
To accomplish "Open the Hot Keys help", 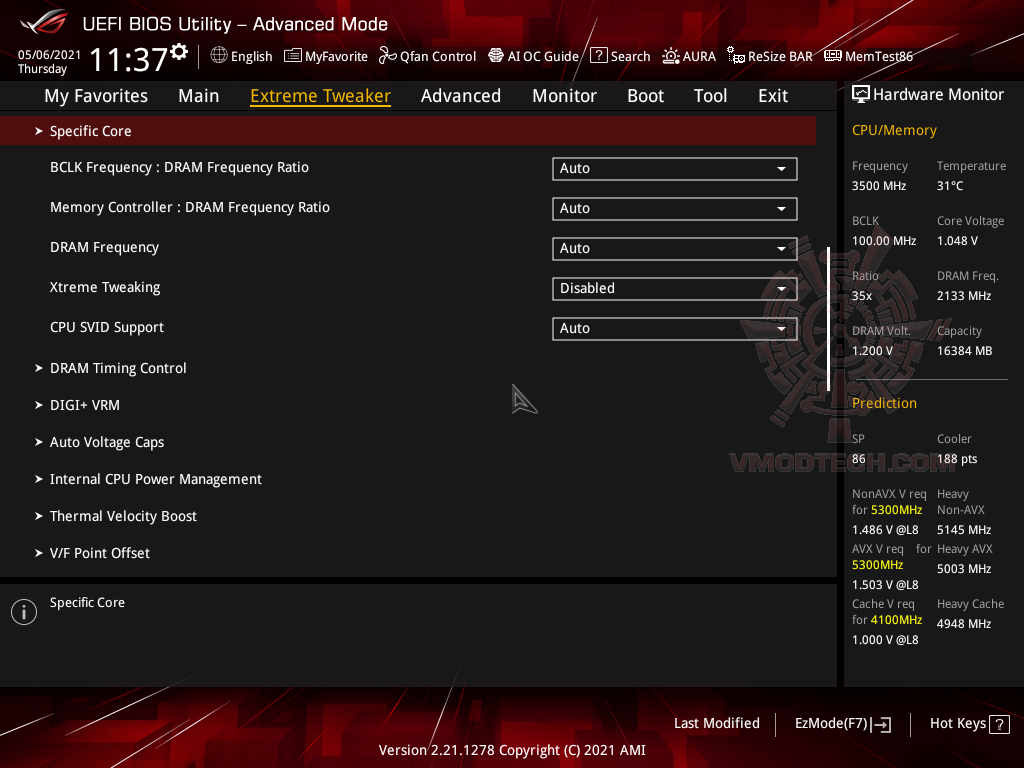I will click(969, 724).
